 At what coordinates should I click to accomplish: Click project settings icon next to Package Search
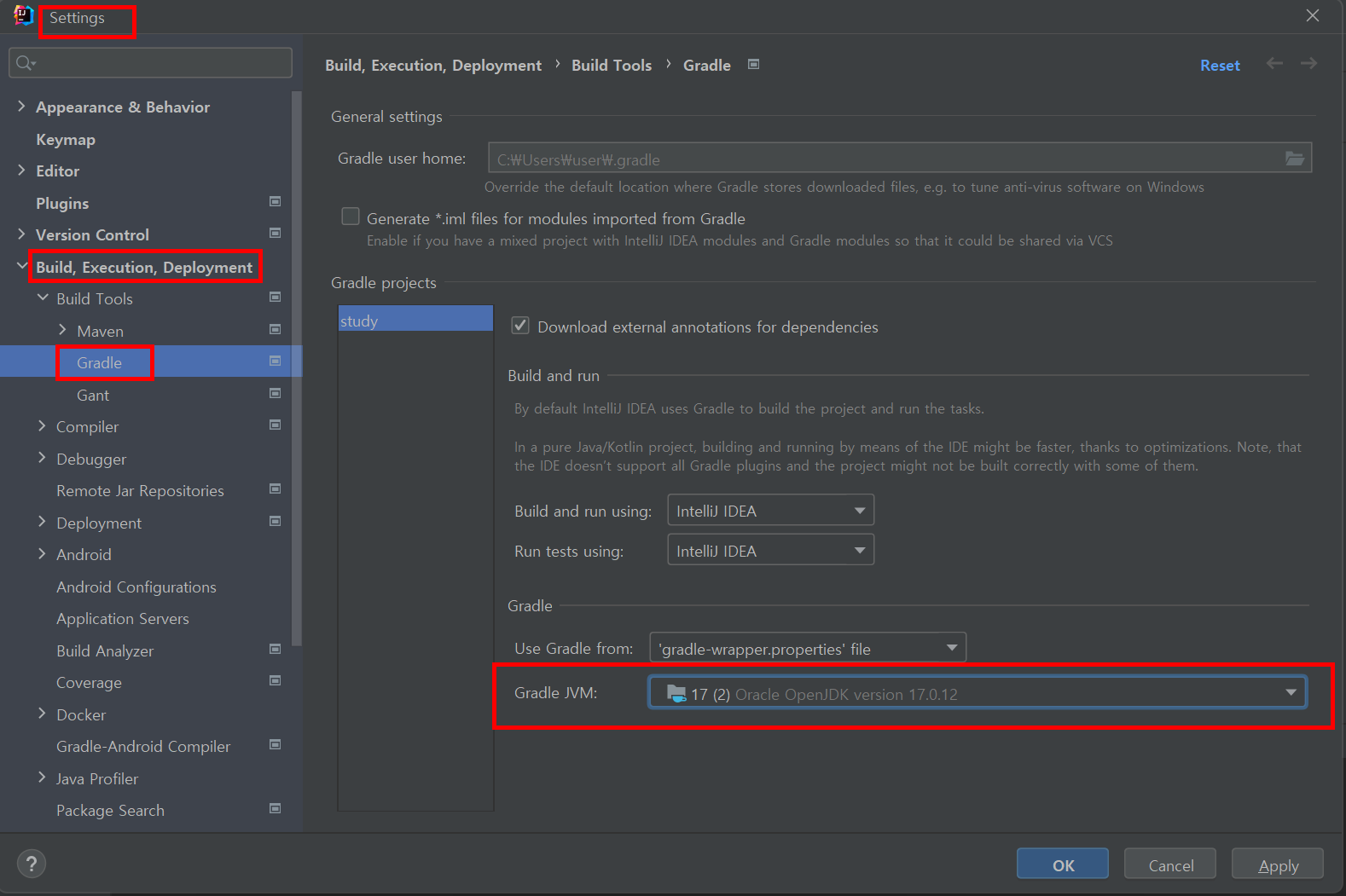[275, 808]
